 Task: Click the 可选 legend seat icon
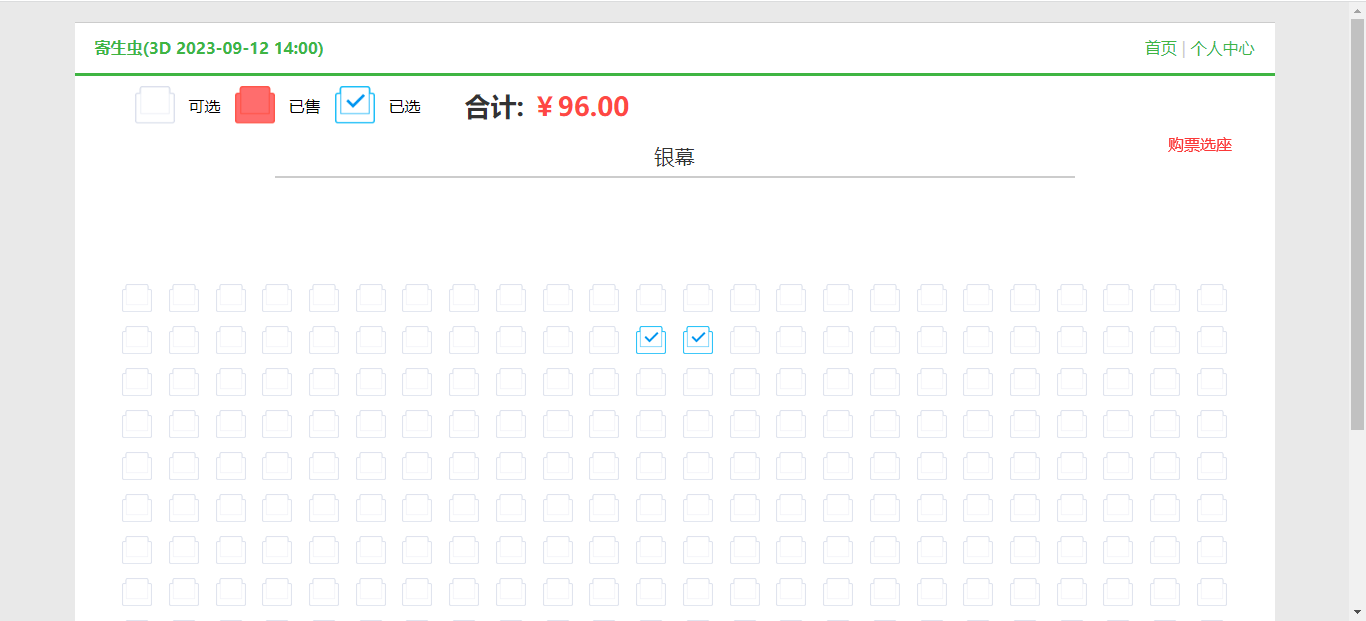pyautogui.click(x=155, y=105)
